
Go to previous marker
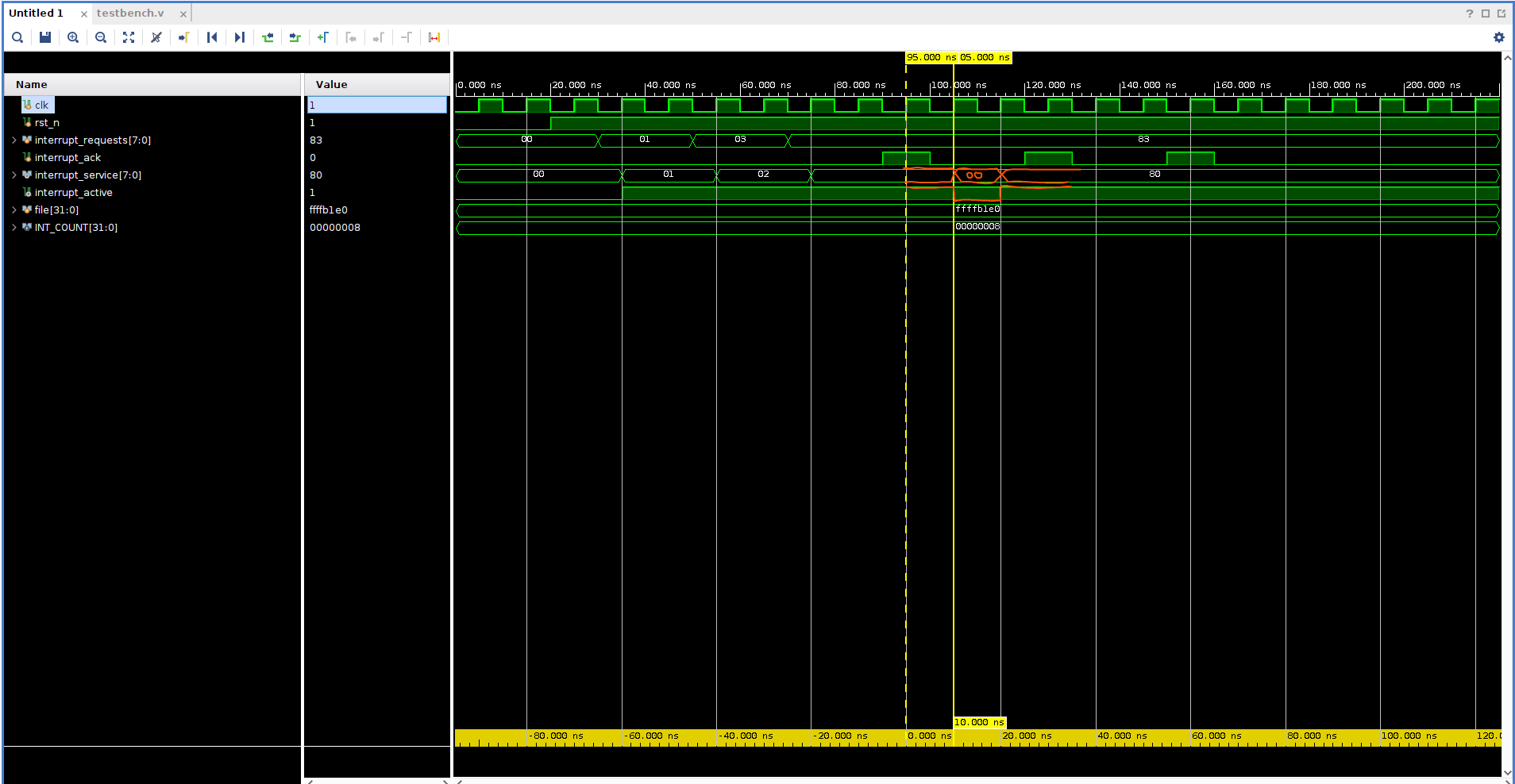click(x=351, y=37)
